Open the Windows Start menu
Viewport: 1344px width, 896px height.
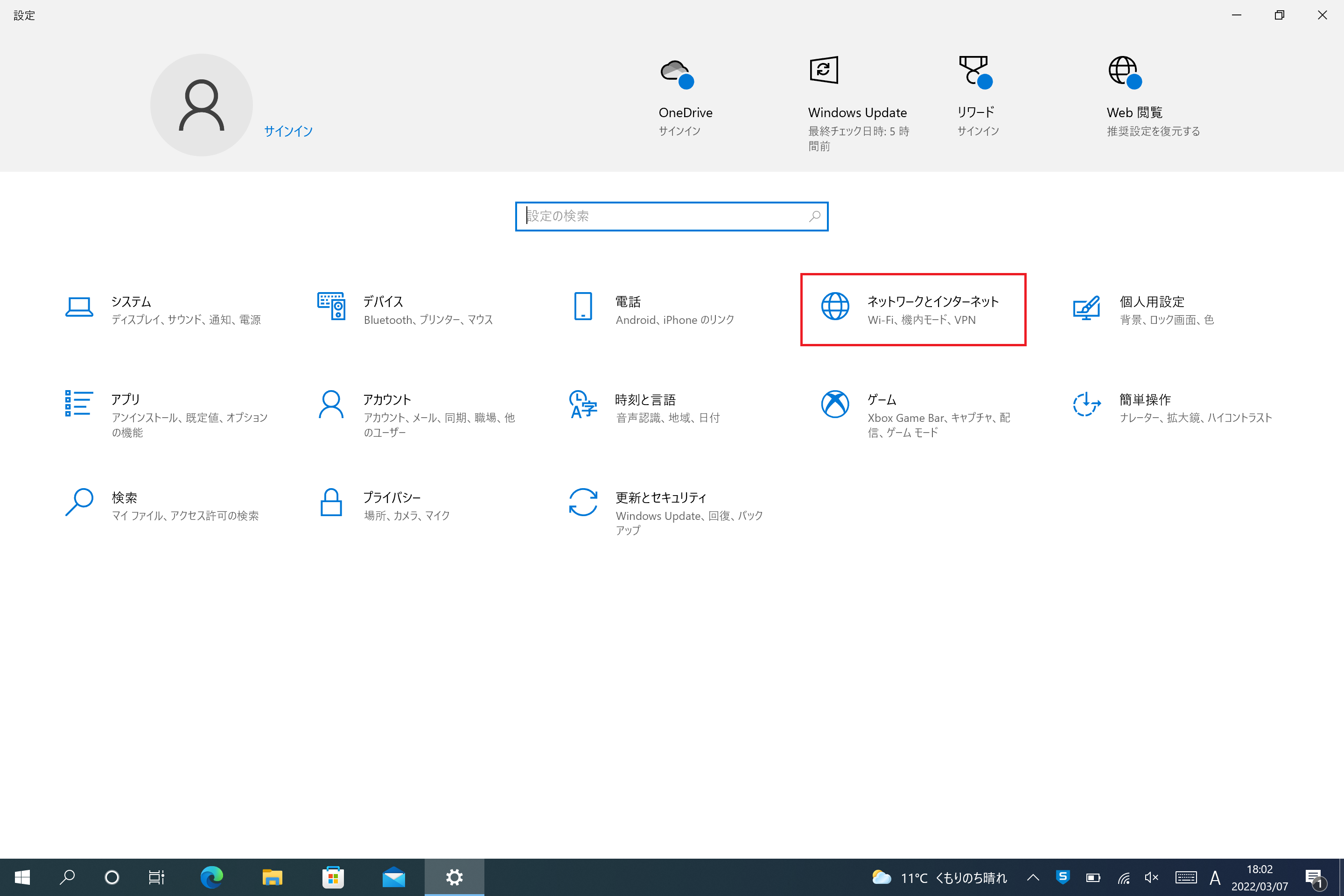point(22,877)
